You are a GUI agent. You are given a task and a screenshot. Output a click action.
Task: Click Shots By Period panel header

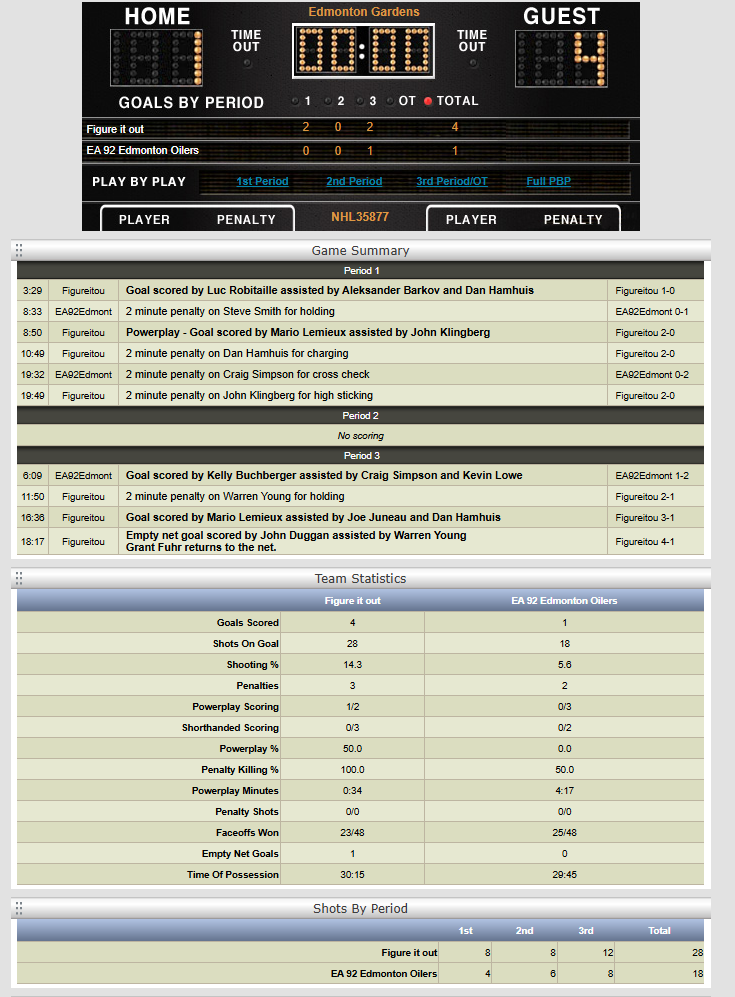[361, 909]
